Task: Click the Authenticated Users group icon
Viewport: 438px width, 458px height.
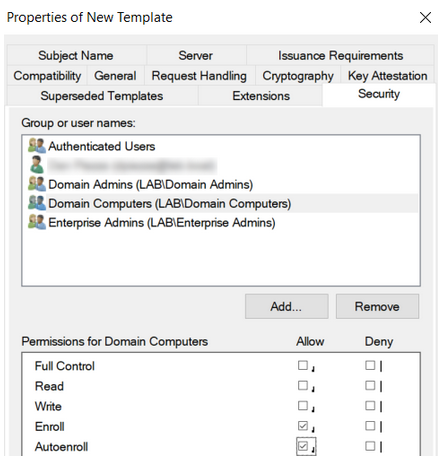Action: (37, 146)
